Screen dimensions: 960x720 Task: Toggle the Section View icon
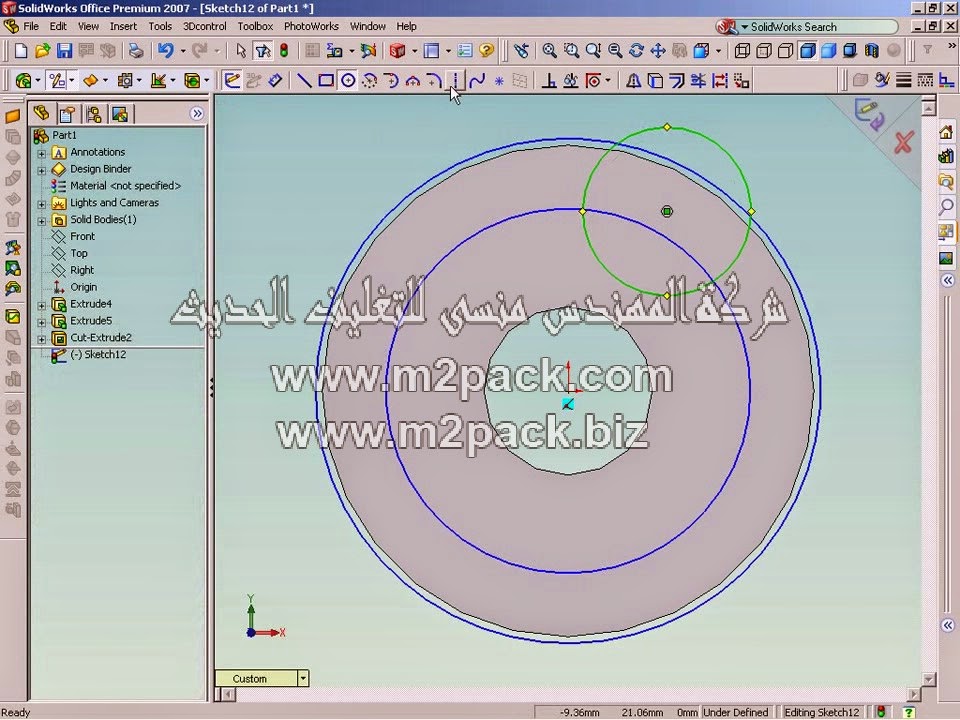click(x=872, y=51)
